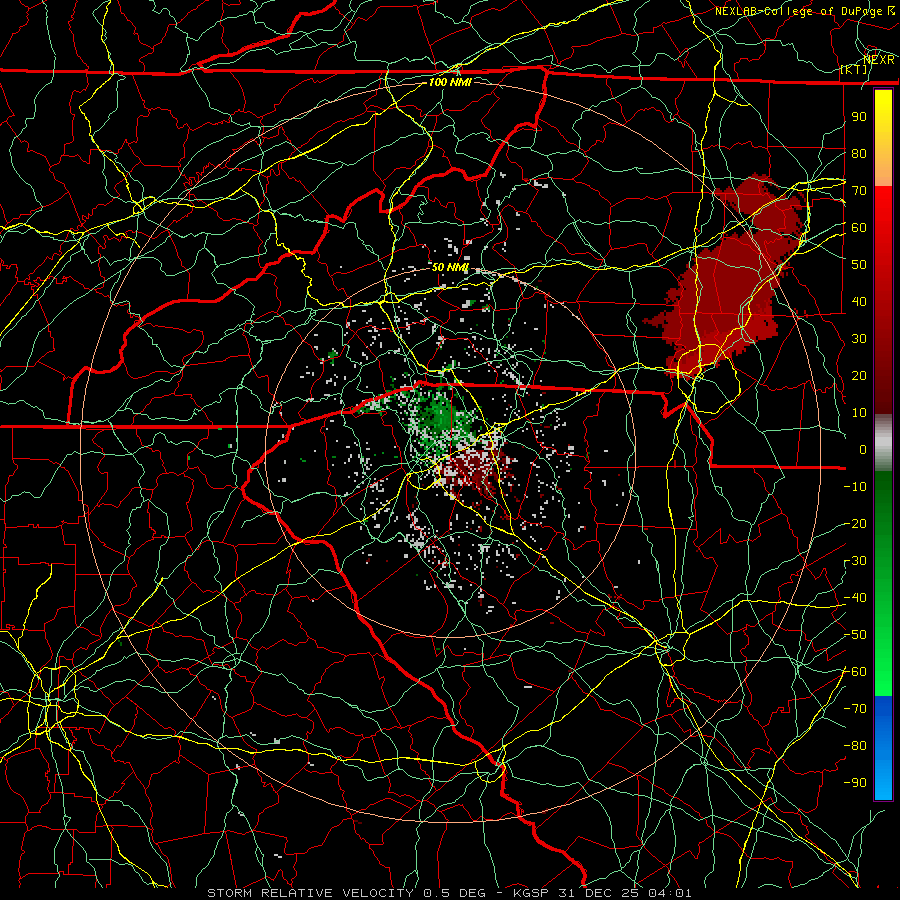Image resolution: width=900 pixels, height=900 pixels.
Task: Click the positive 40 value on the velocity scale
Action: [x=859, y=301]
